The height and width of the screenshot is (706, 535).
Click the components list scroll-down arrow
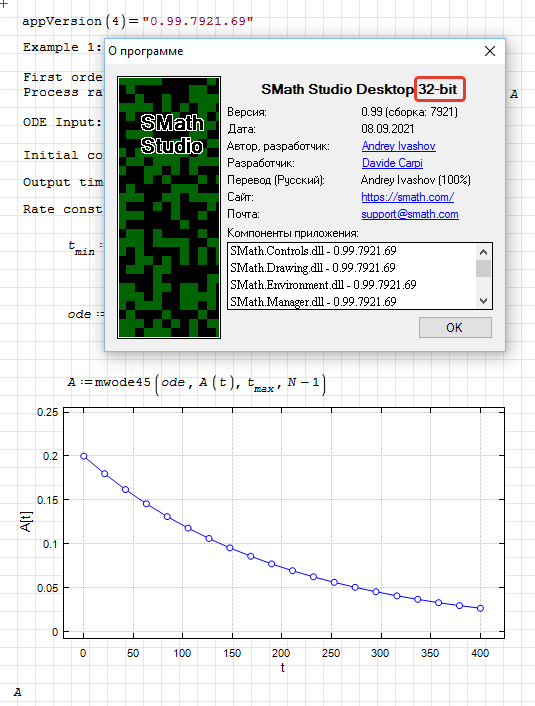[484, 301]
